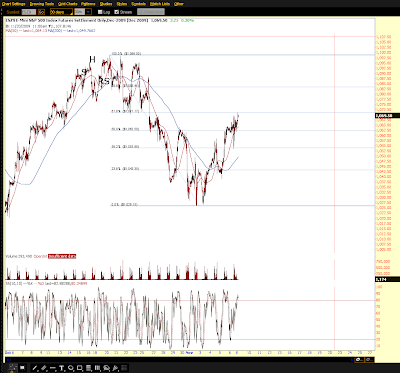Click the LS left shoulder label
Screen dimensions: 400x373
(x=82, y=72)
